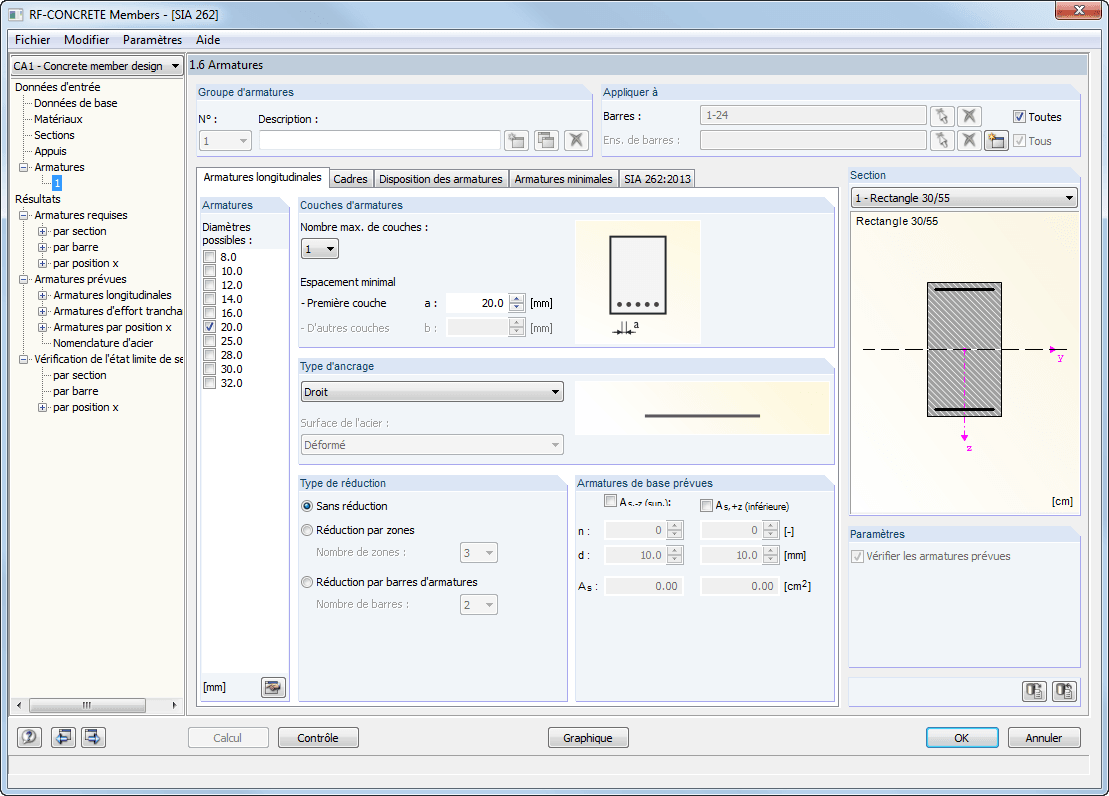Image resolution: width=1109 pixels, height=796 pixels.
Task: Enable the 16.0 diameter checkbox
Action: 209,313
